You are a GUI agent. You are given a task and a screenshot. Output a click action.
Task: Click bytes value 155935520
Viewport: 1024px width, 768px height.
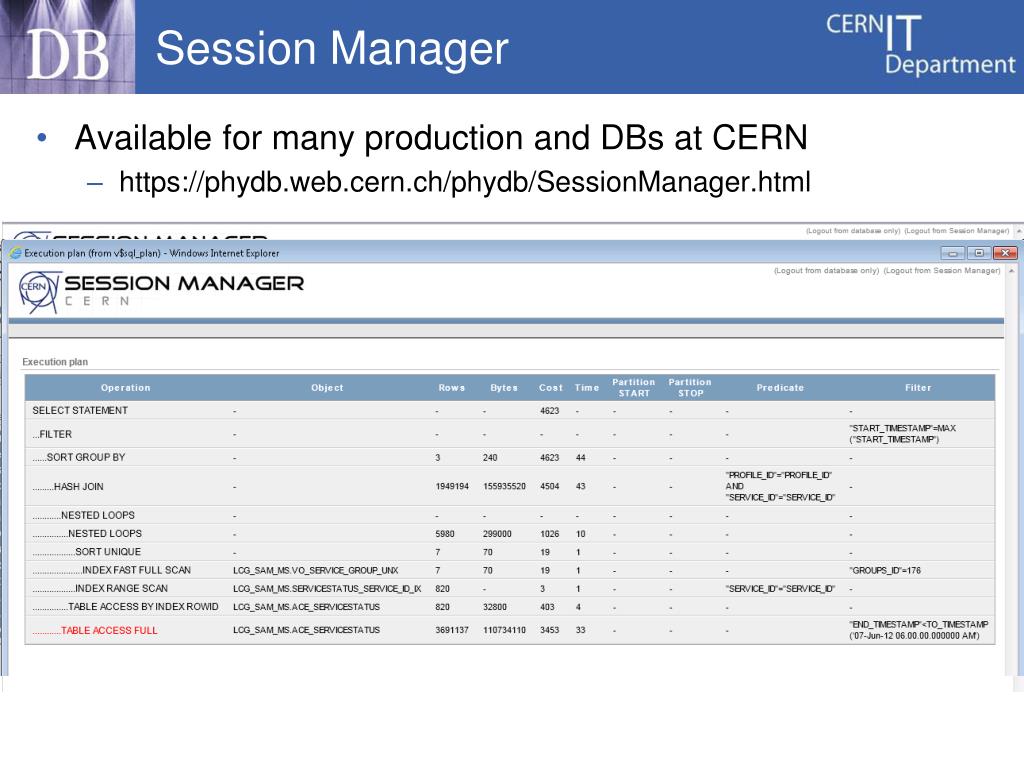tap(504, 487)
